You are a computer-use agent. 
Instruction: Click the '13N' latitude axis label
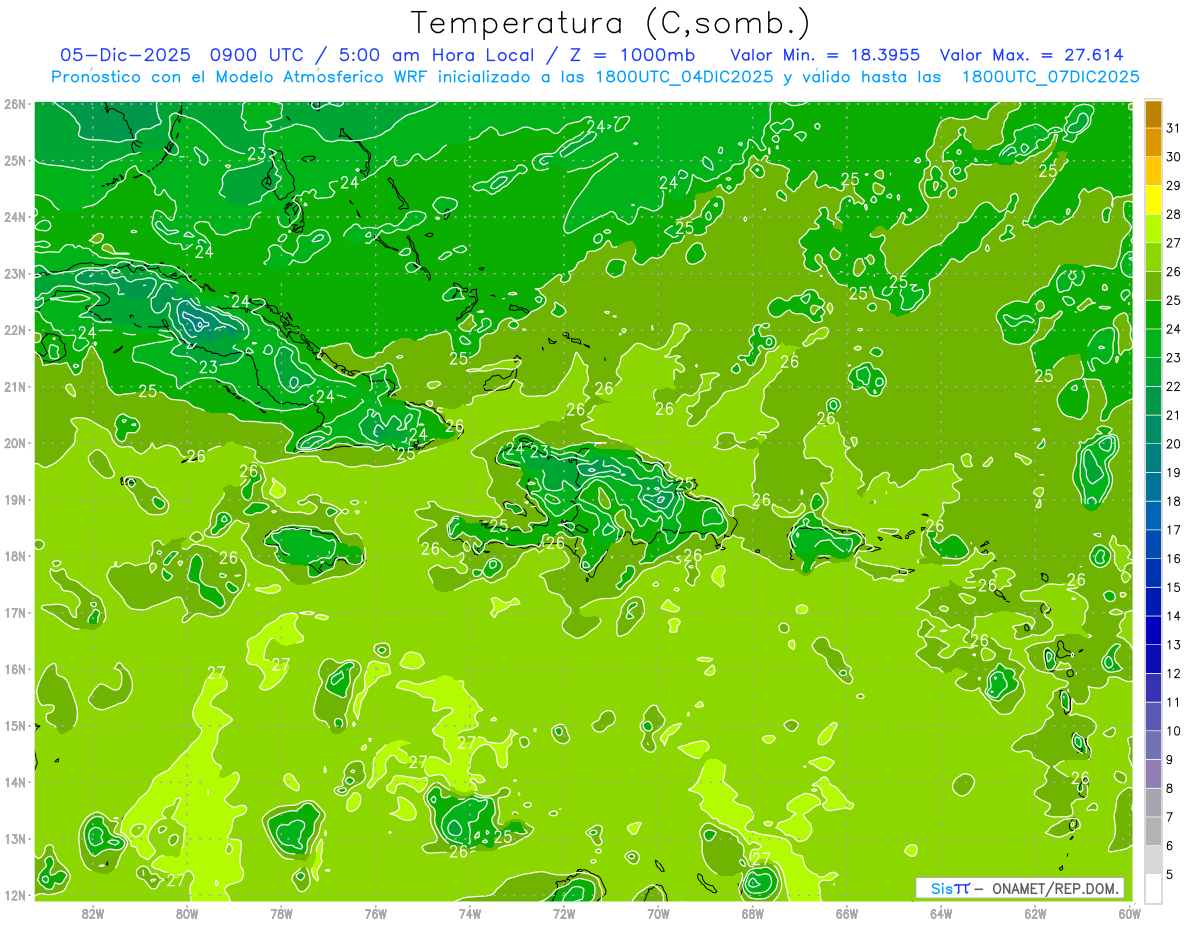(x=14, y=839)
